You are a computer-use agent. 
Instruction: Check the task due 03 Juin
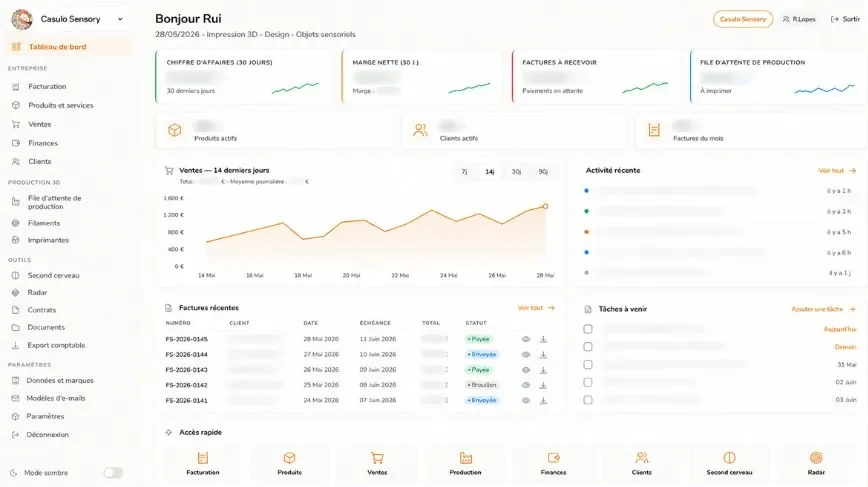[x=588, y=400]
